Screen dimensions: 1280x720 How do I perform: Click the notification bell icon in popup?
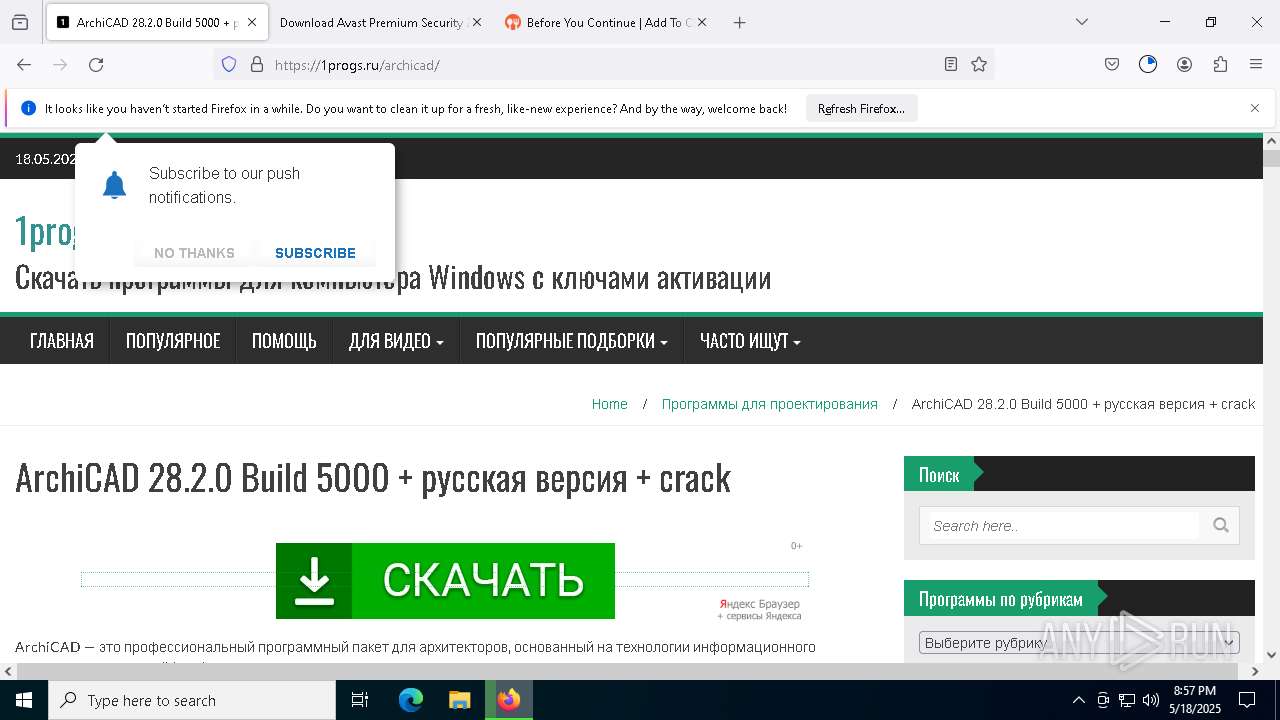pos(115,185)
